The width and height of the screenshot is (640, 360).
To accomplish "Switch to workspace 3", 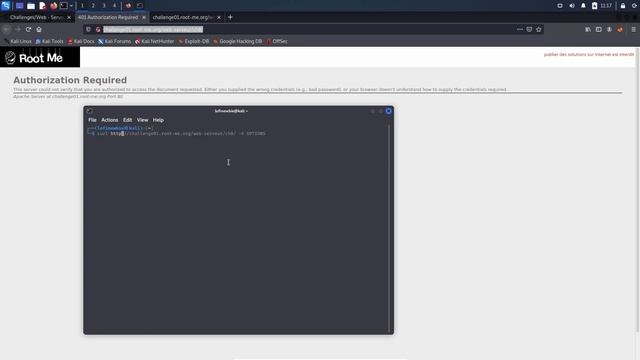I will pyautogui.click(x=104, y=6).
